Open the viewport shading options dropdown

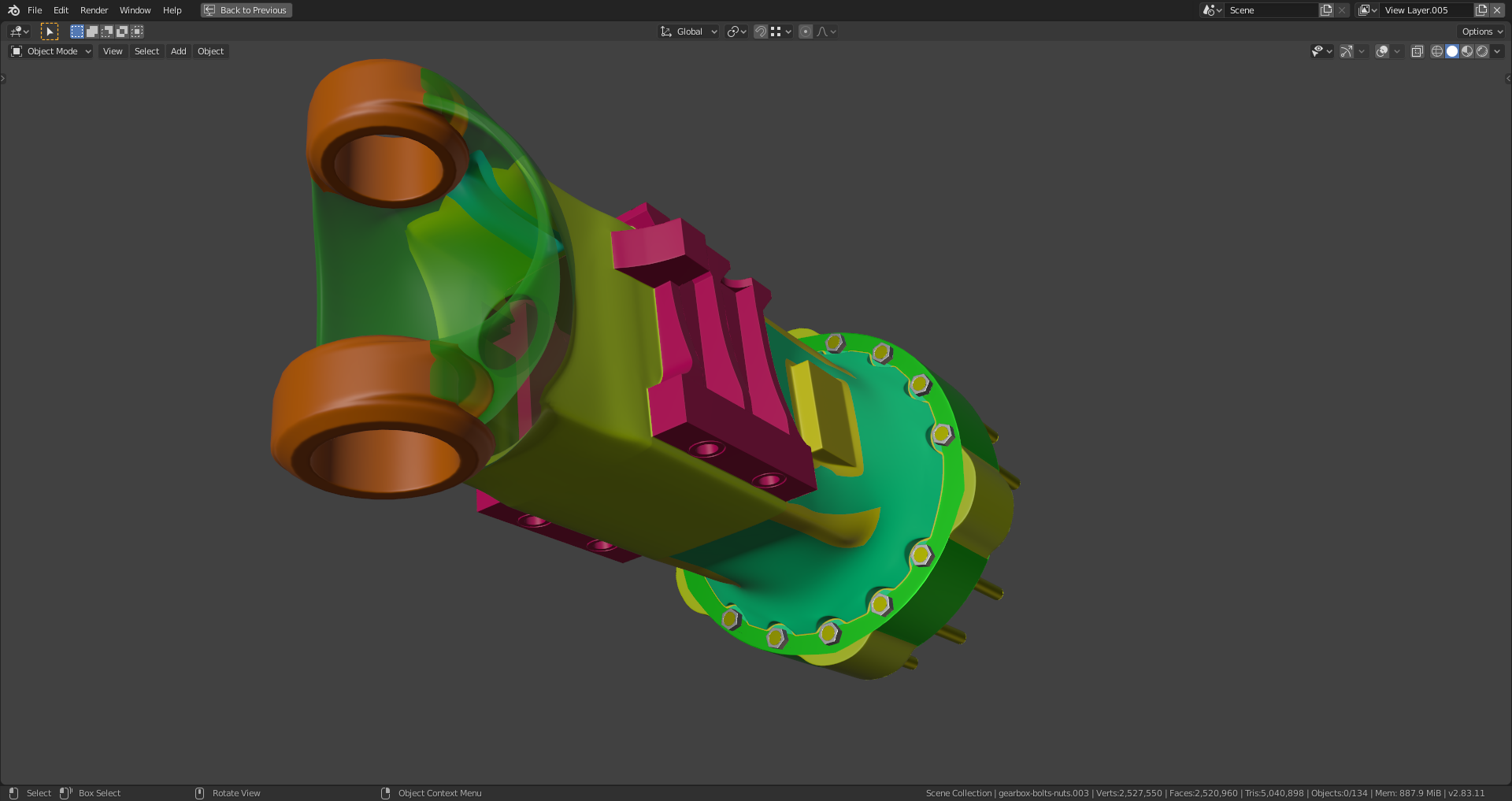click(x=1497, y=51)
